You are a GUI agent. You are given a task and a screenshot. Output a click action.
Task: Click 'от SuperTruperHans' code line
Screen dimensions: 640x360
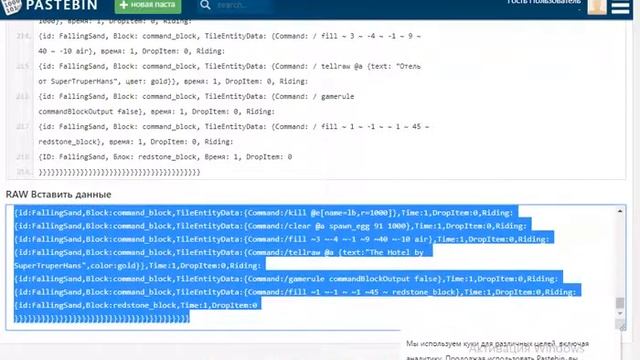173,82
